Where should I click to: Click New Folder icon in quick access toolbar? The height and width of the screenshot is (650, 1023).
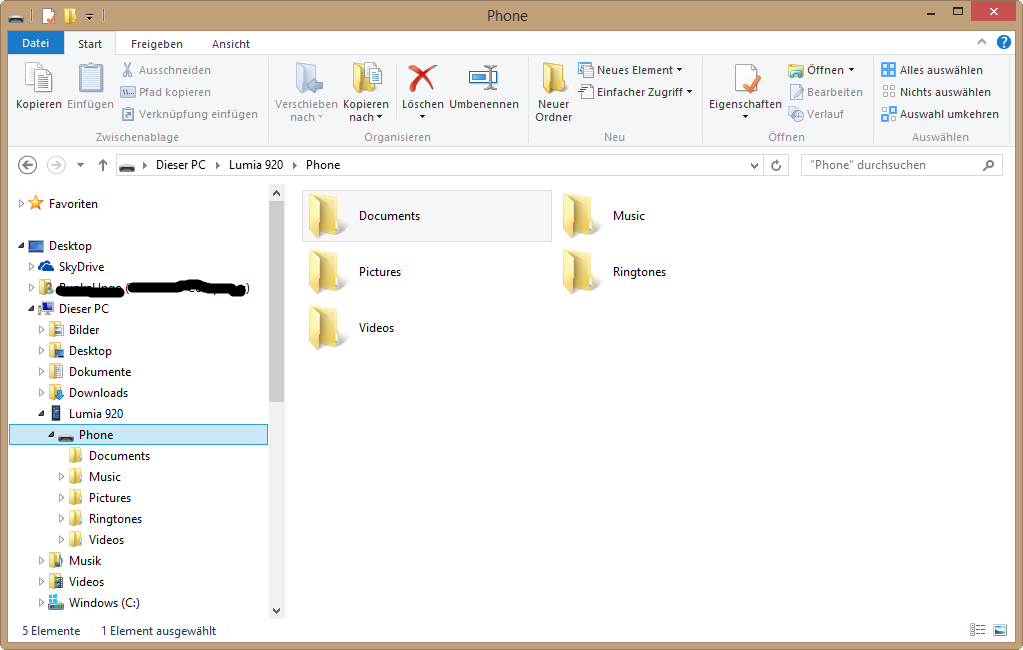[70, 15]
